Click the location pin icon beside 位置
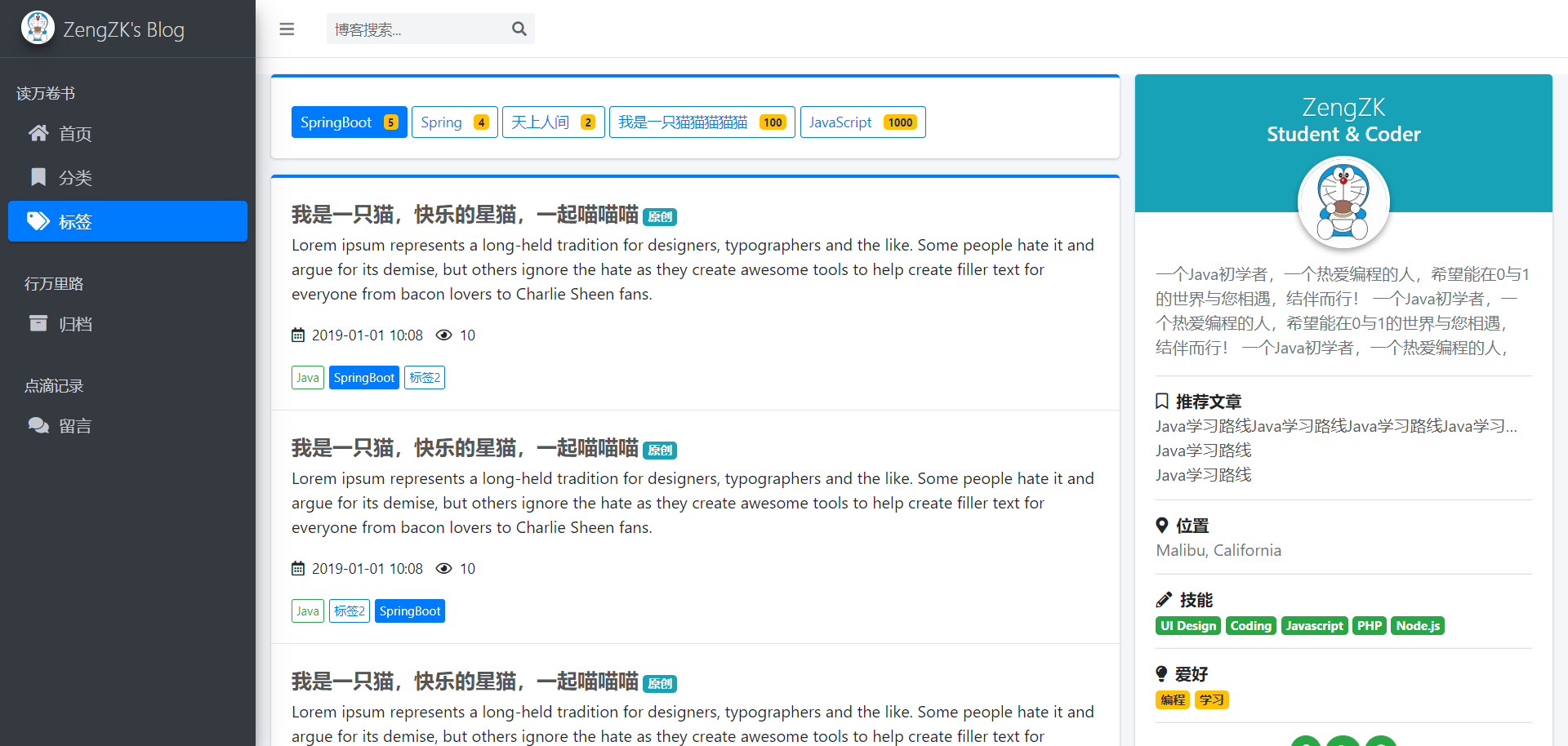 click(1162, 525)
